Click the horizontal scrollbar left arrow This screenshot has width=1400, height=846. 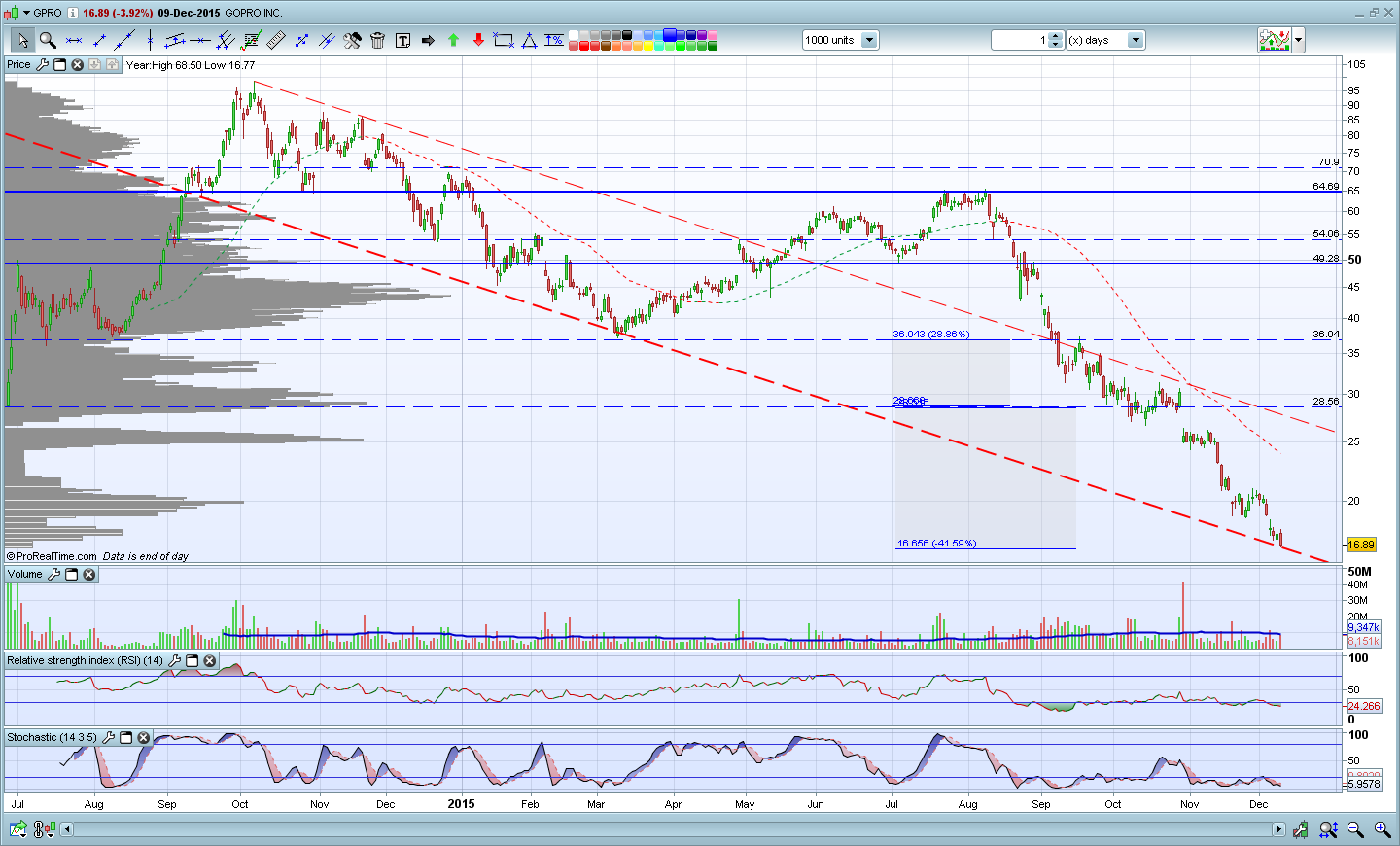[x=67, y=829]
